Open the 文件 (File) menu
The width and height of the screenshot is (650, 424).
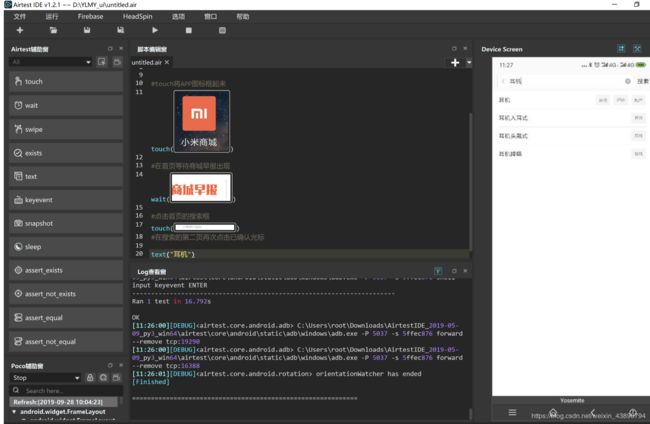[x=19, y=17]
